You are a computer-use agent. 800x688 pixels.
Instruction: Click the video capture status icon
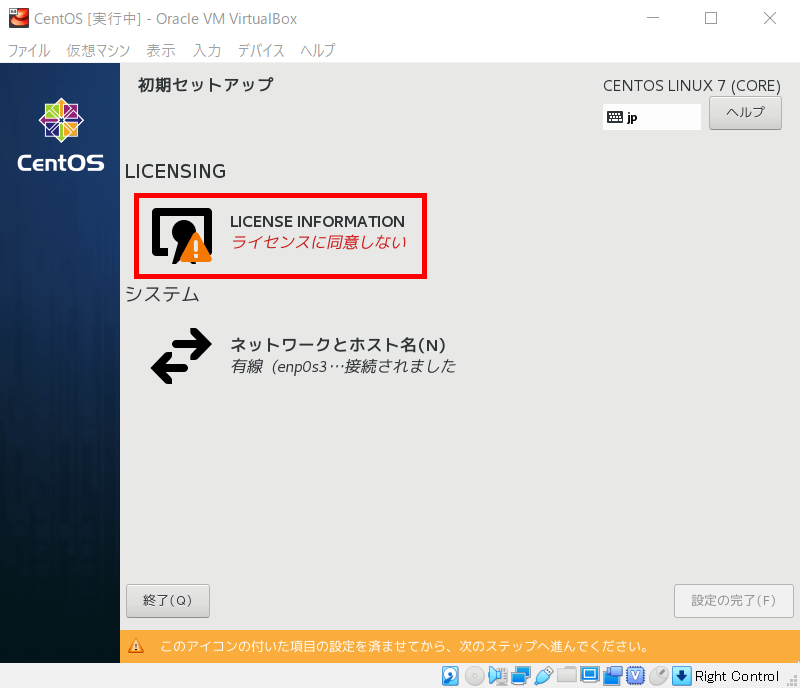pos(613,676)
